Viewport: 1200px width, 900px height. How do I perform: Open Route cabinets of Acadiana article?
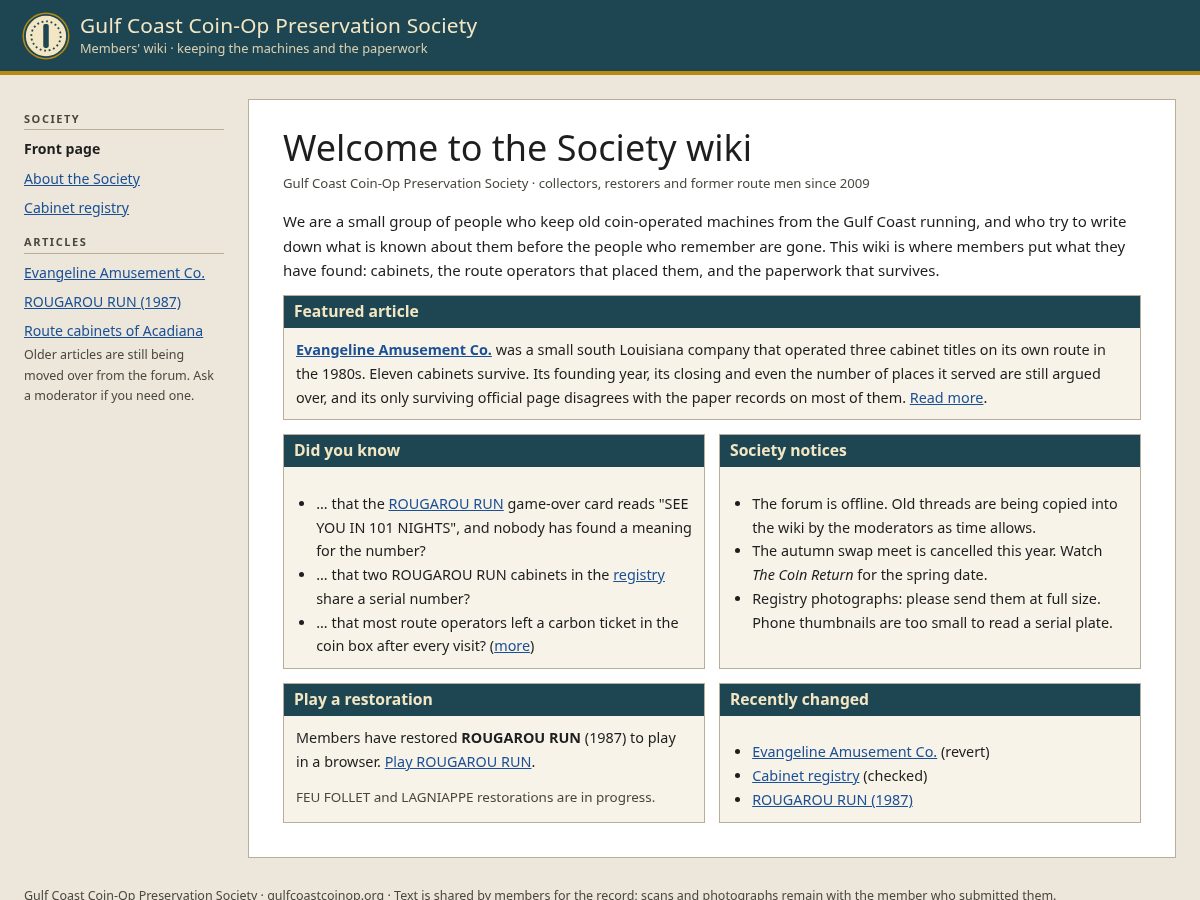113,331
